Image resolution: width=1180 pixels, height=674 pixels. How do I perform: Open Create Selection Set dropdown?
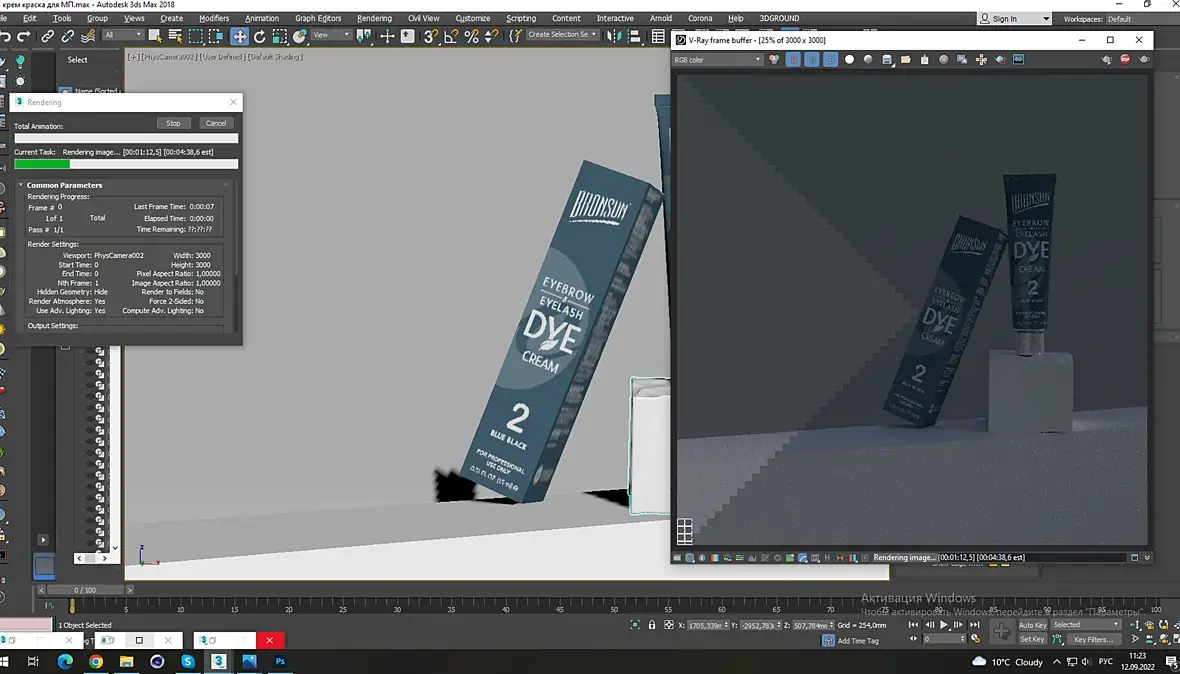click(561, 35)
